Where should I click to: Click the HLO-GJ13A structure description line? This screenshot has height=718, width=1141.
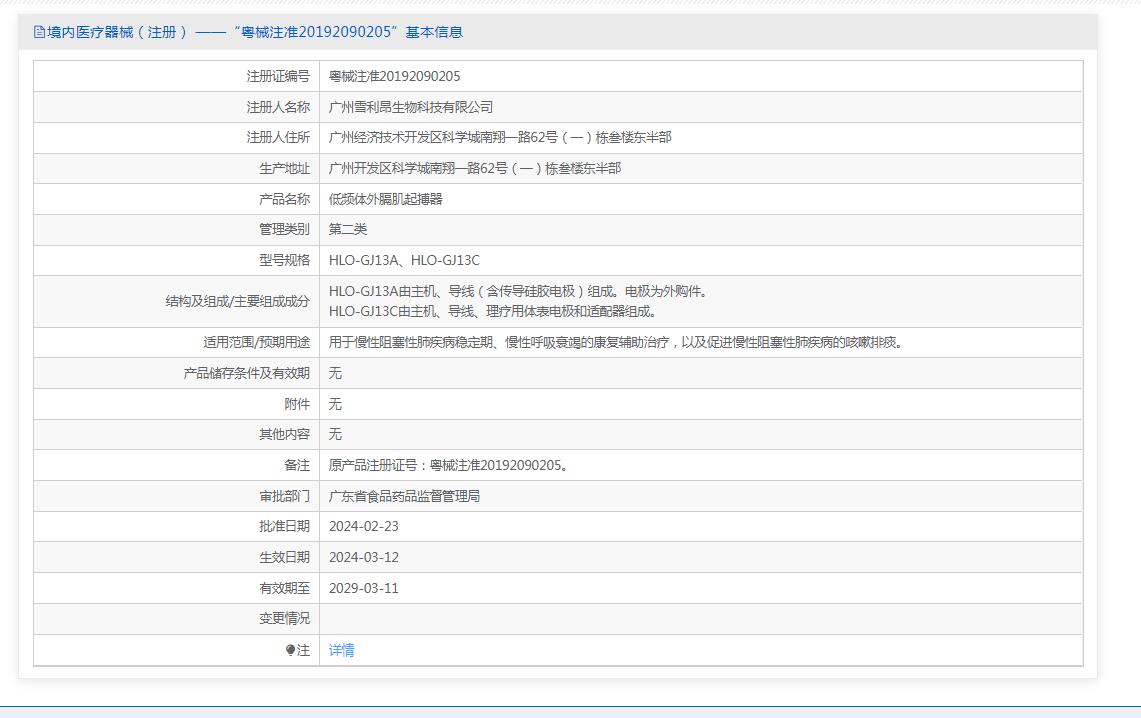point(518,292)
